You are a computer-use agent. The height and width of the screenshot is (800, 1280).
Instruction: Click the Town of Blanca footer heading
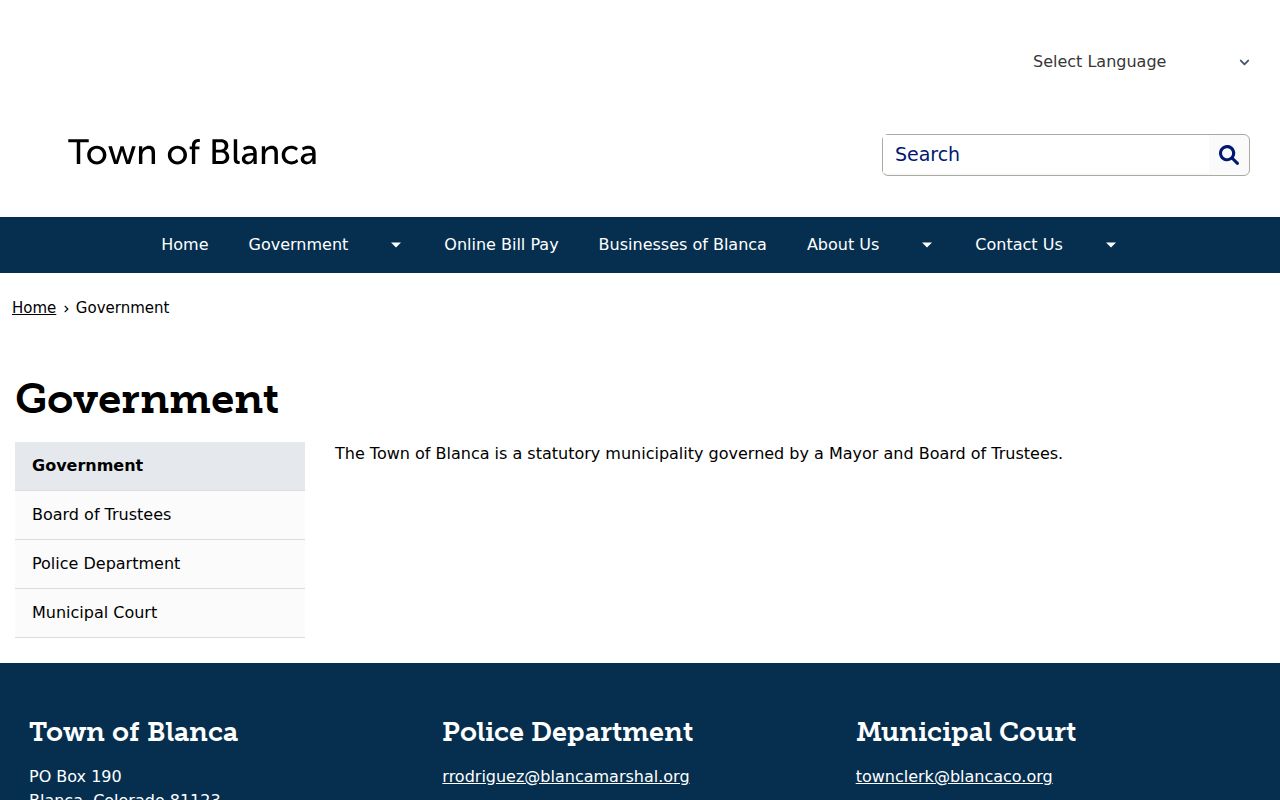(134, 732)
